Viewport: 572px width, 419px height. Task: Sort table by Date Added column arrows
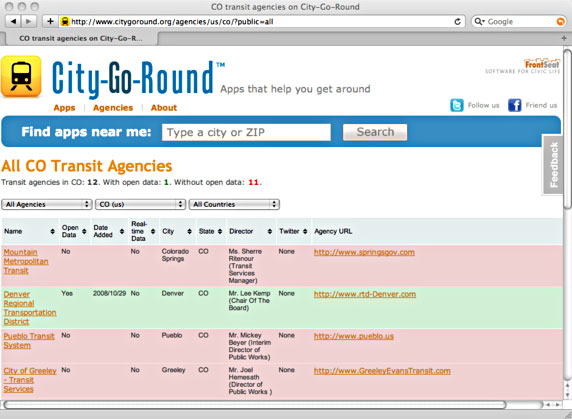coord(122,231)
